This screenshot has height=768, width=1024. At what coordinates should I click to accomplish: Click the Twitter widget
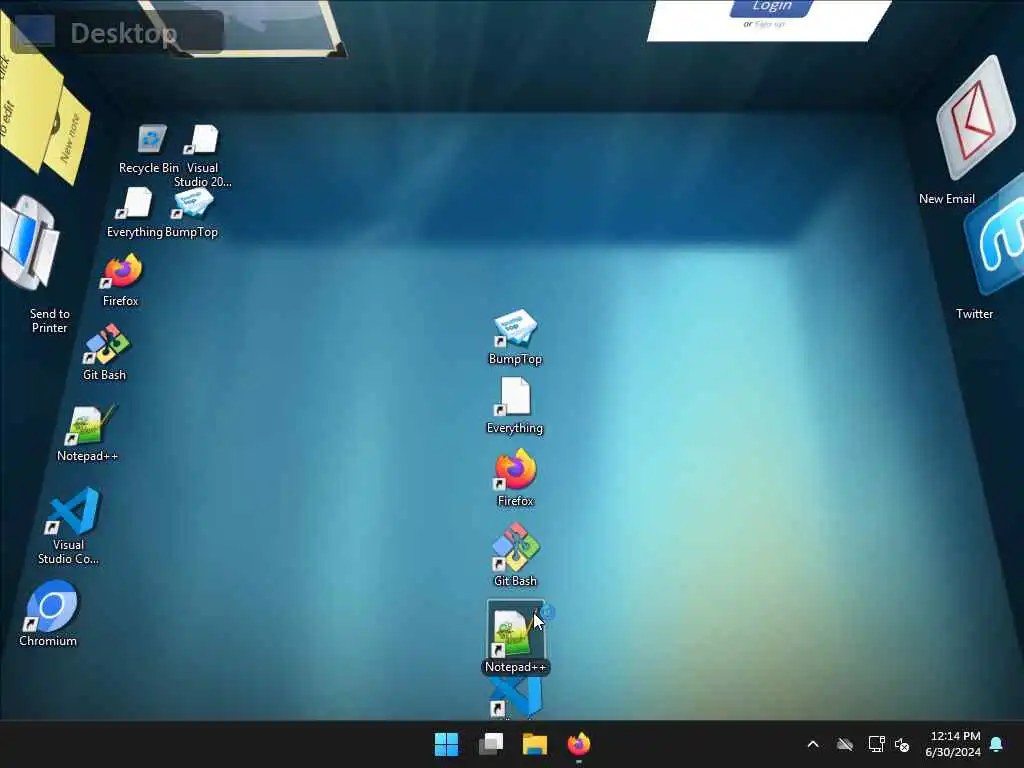[x=996, y=236]
